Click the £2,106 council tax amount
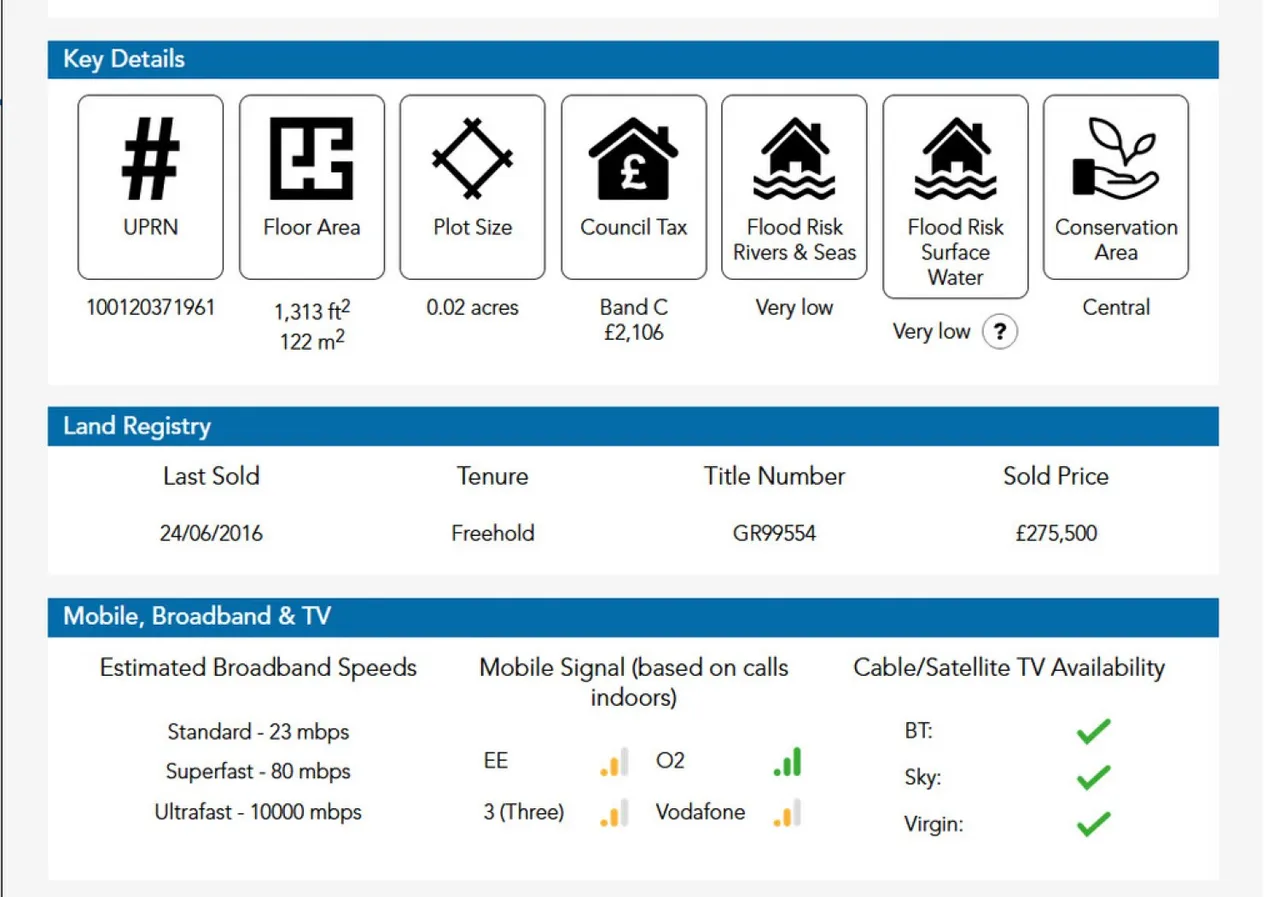Viewport: 1280px width, 897px height. click(x=634, y=333)
